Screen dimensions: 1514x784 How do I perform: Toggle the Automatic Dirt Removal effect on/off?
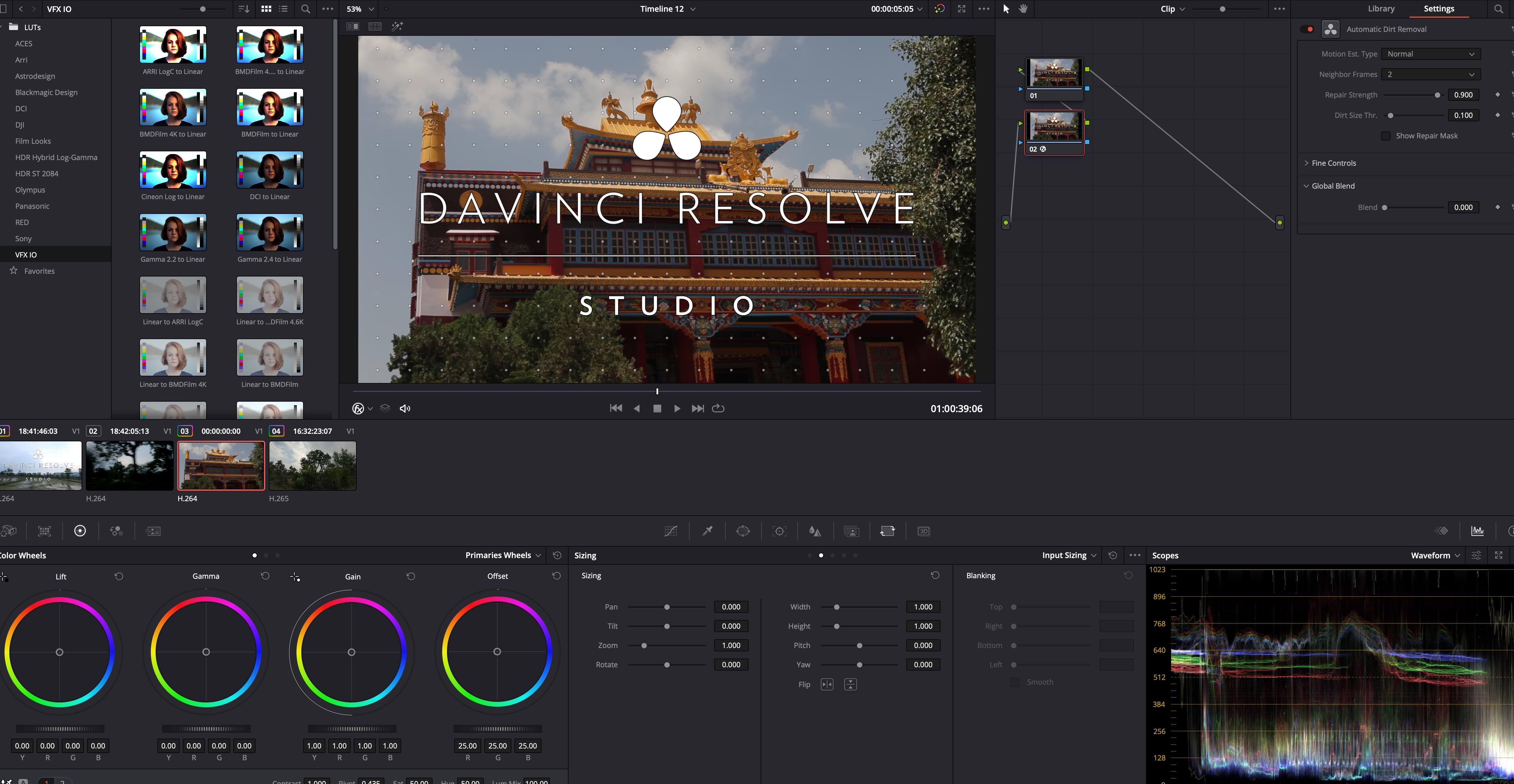(x=1307, y=29)
